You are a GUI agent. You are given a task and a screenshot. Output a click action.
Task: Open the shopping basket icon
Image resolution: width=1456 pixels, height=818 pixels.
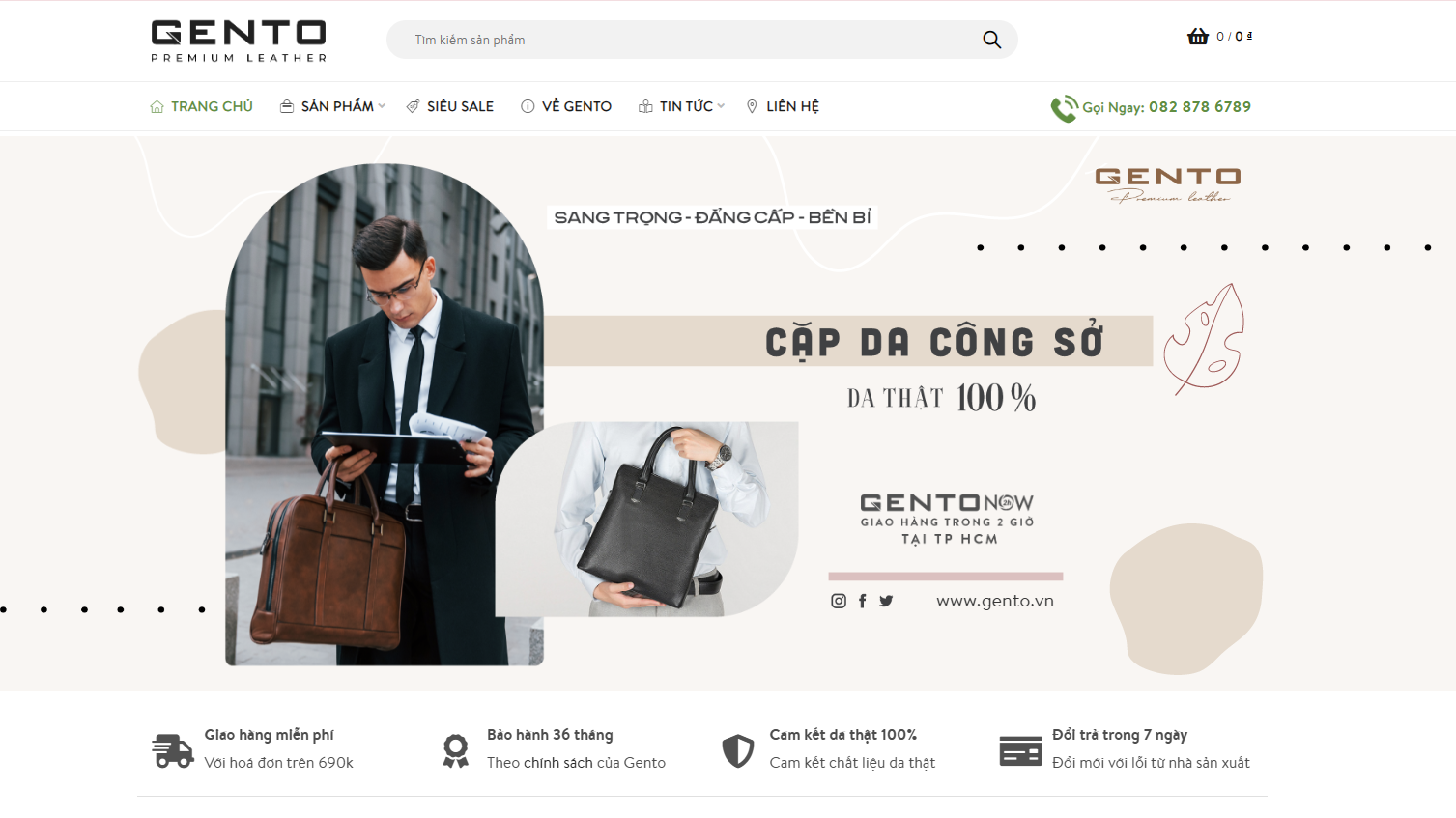point(1198,37)
